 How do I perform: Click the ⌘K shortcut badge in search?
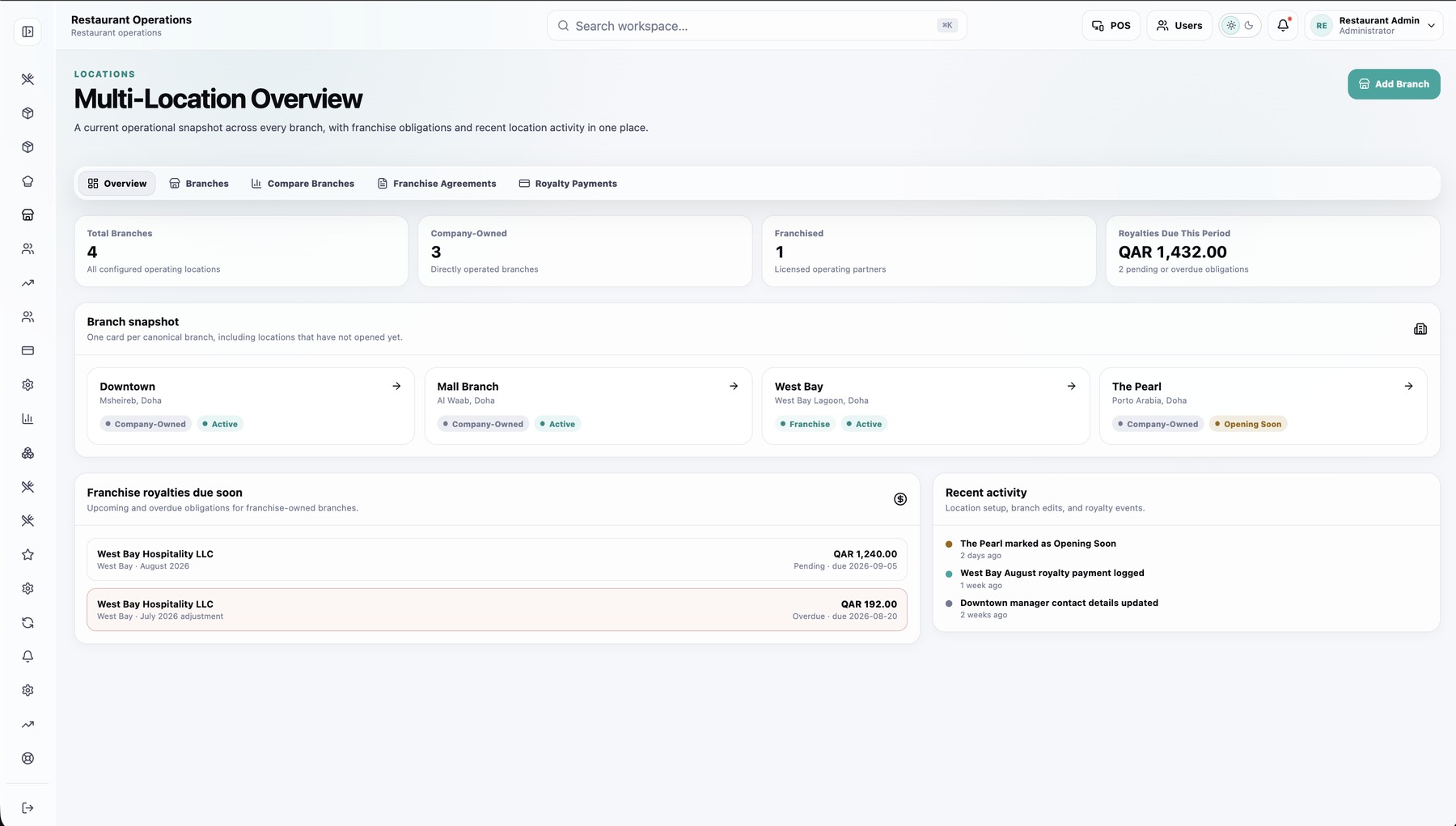pyautogui.click(x=947, y=26)
